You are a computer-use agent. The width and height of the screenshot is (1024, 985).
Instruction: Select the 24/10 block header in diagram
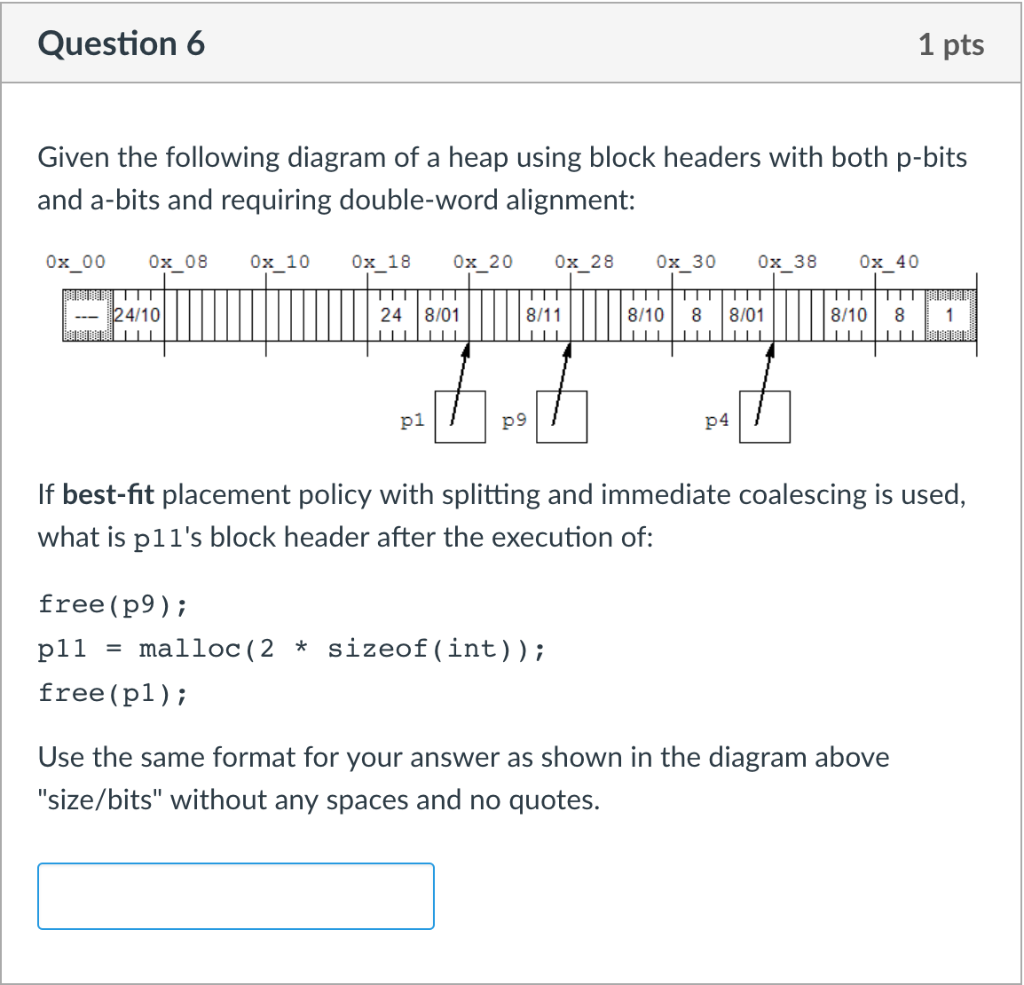[135, 313]
